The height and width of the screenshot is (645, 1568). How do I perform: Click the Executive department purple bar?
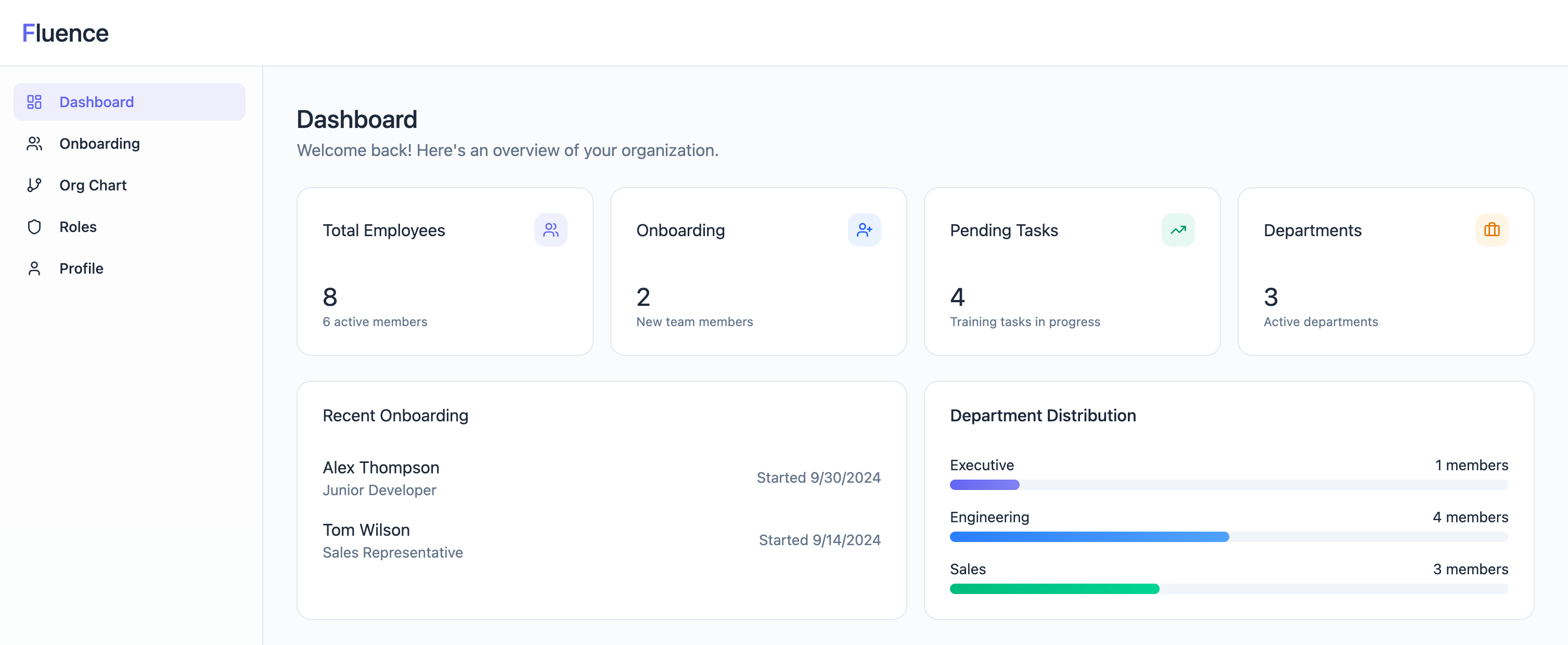click(x=984, y=485)
